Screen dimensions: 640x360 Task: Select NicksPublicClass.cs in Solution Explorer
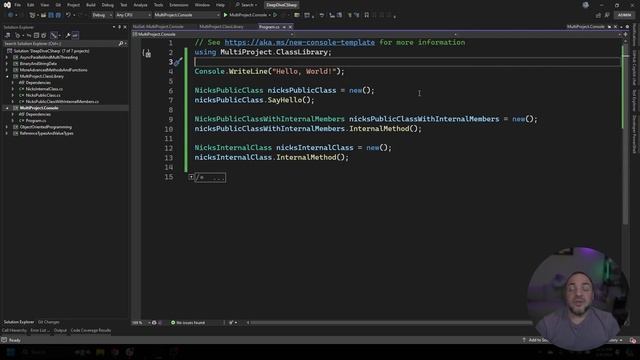coord(43,96)
